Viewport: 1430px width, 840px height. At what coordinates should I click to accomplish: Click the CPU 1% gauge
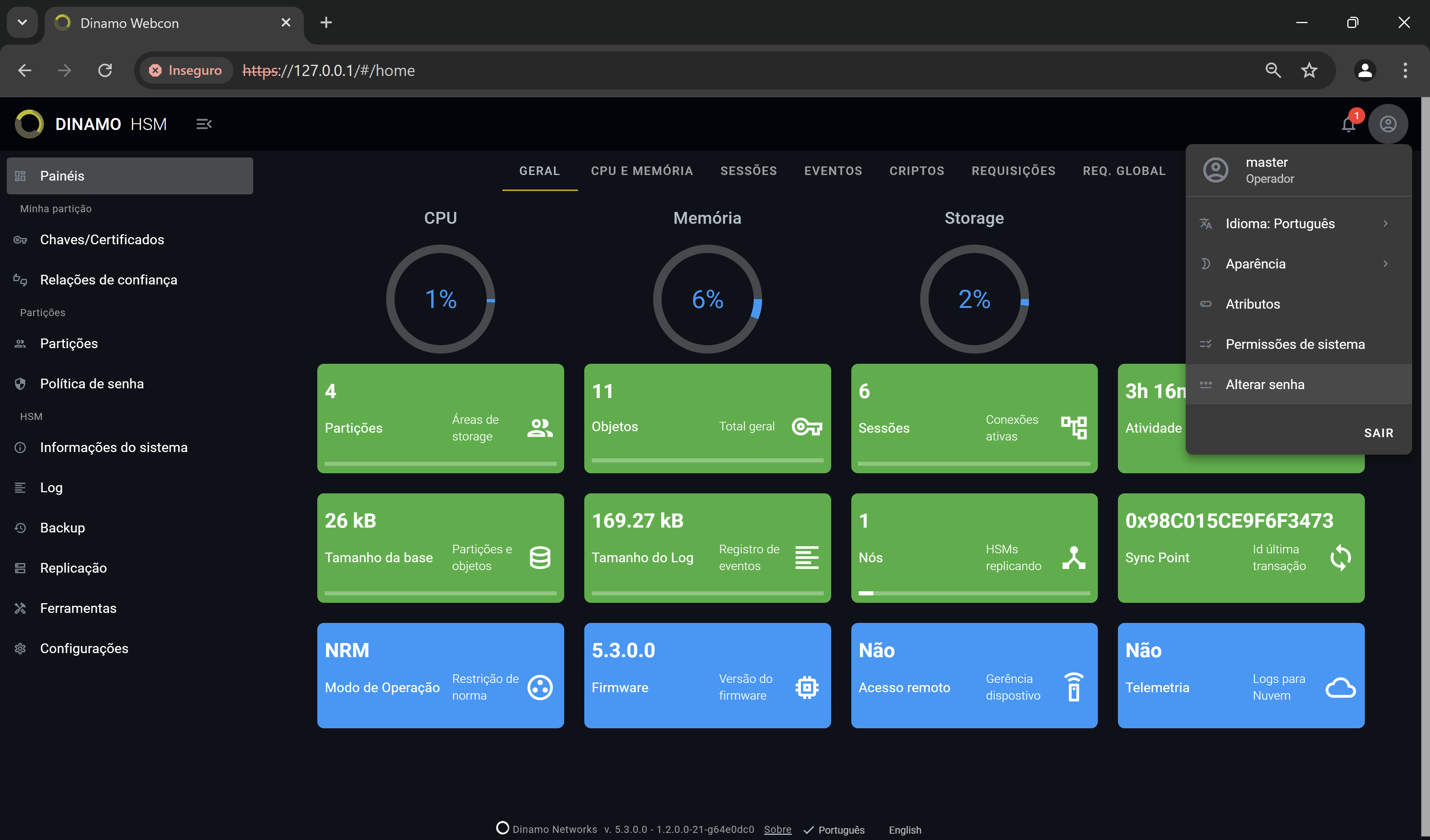coord(440,299)
